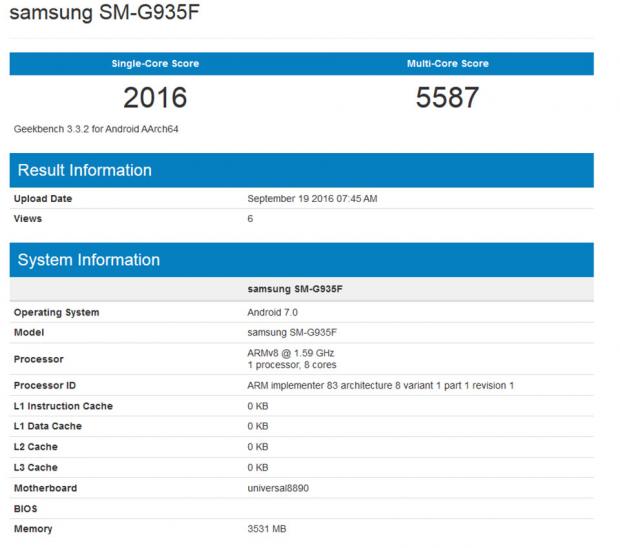Screen dimensions: 620x548
Task: Click the Multi-Core Score header
Action: pos(447,64)
